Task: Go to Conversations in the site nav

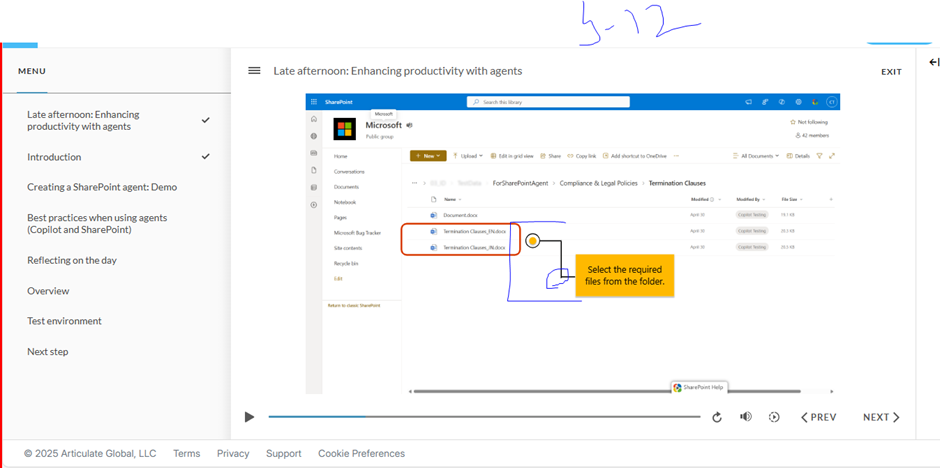Action: pos(349,171)
